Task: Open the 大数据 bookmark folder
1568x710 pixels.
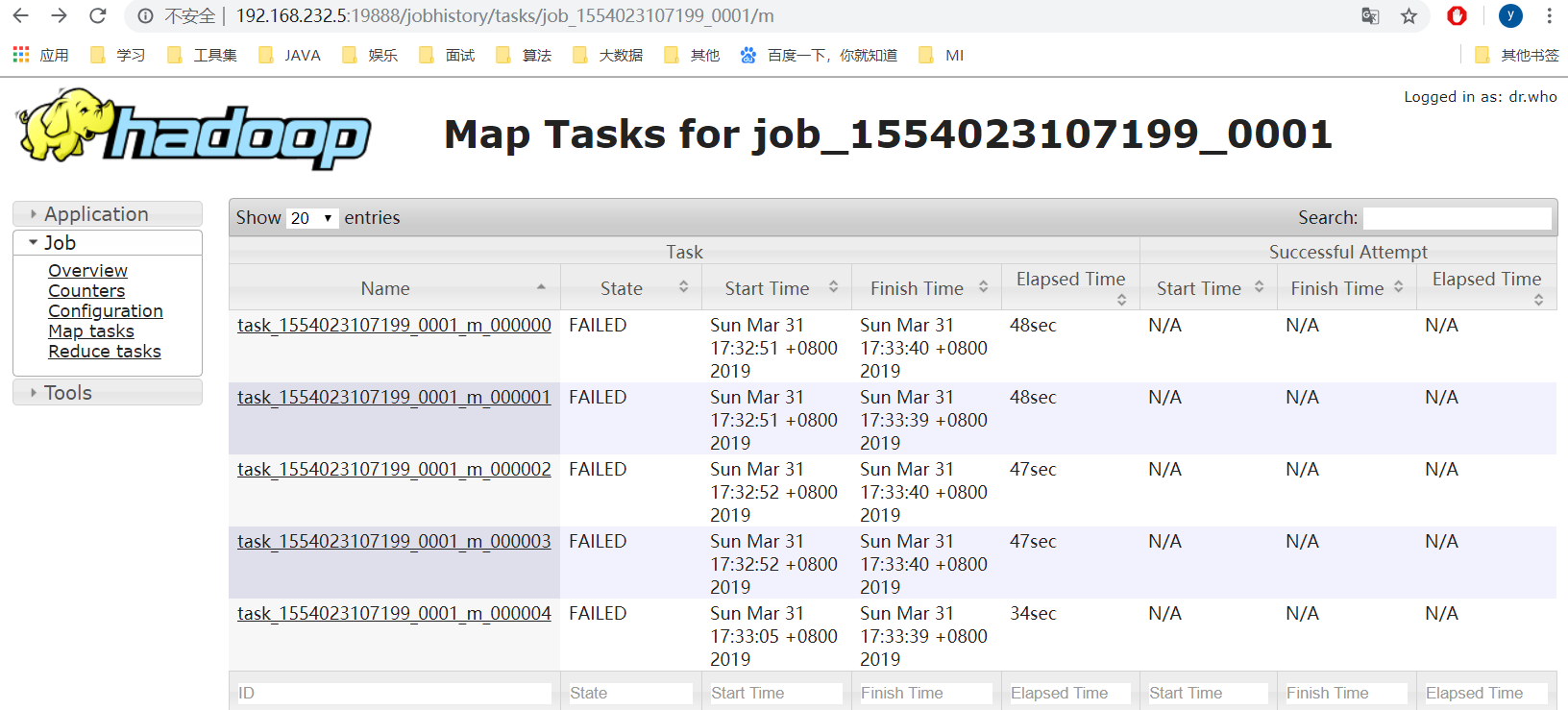Action: click(607, 55)
